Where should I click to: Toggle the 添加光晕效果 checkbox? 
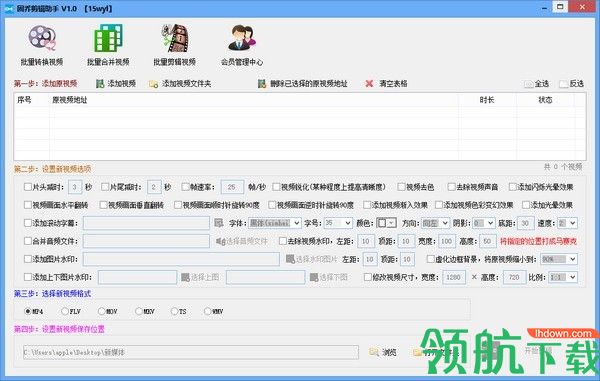coord(526,205)
